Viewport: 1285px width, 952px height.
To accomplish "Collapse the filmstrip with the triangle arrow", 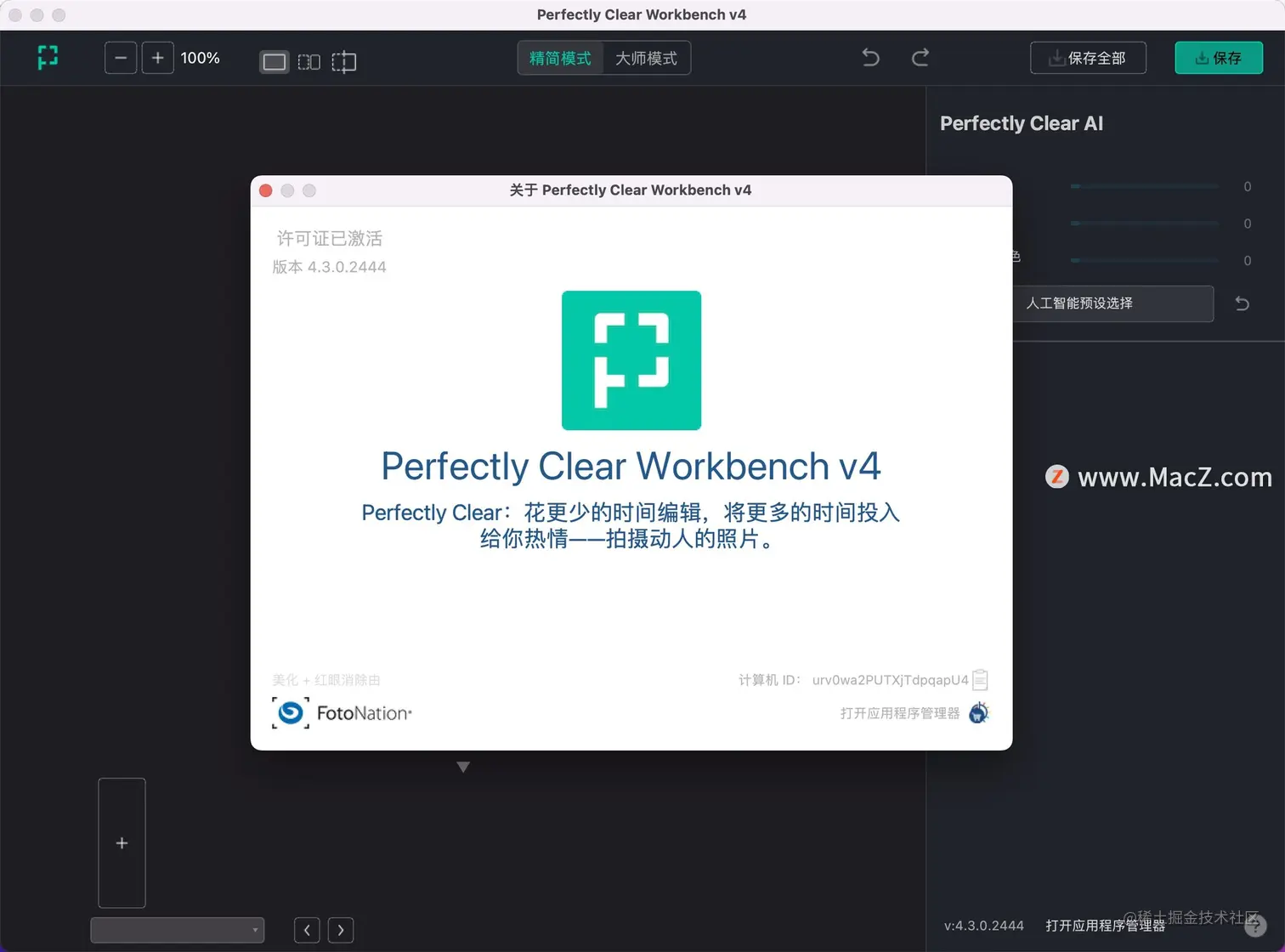I will coord(463,767).
